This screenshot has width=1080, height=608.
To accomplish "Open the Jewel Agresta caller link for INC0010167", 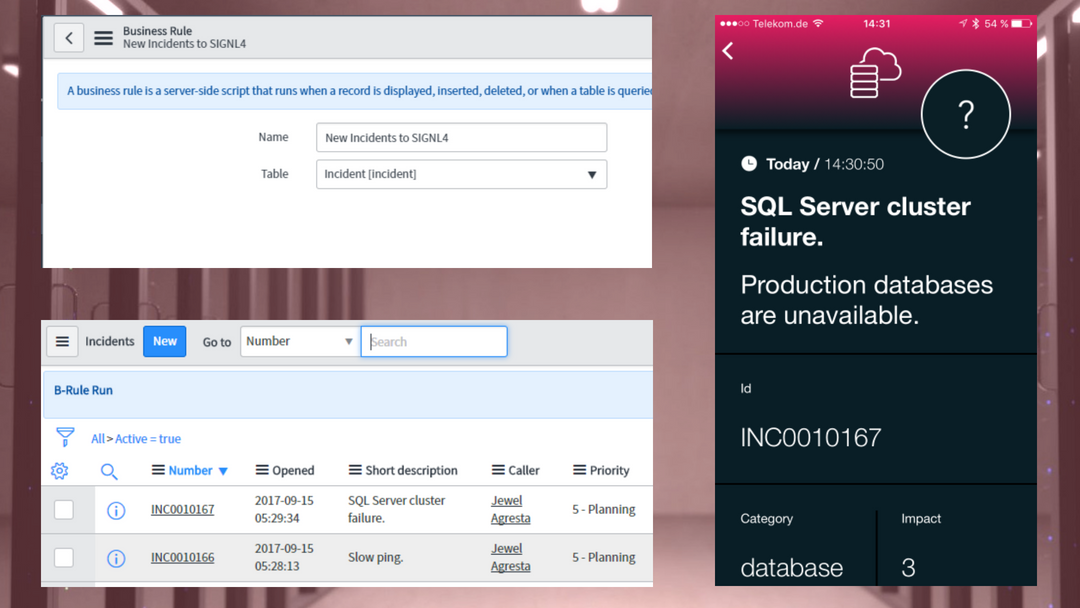I will point(510,510).
